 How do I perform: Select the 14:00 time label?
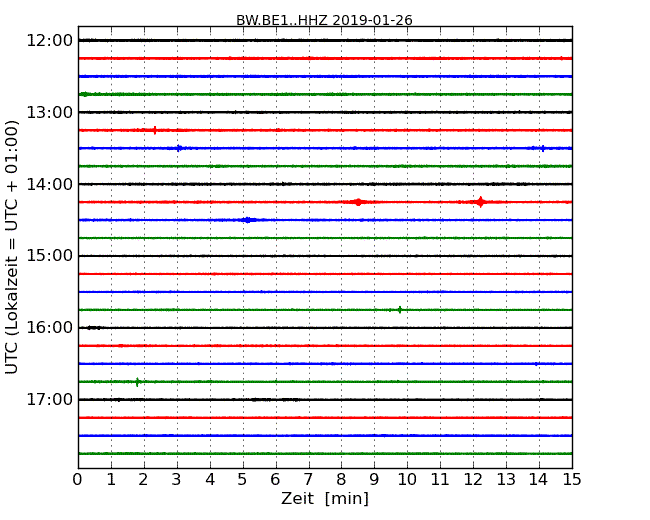click(x=49, y=184)
